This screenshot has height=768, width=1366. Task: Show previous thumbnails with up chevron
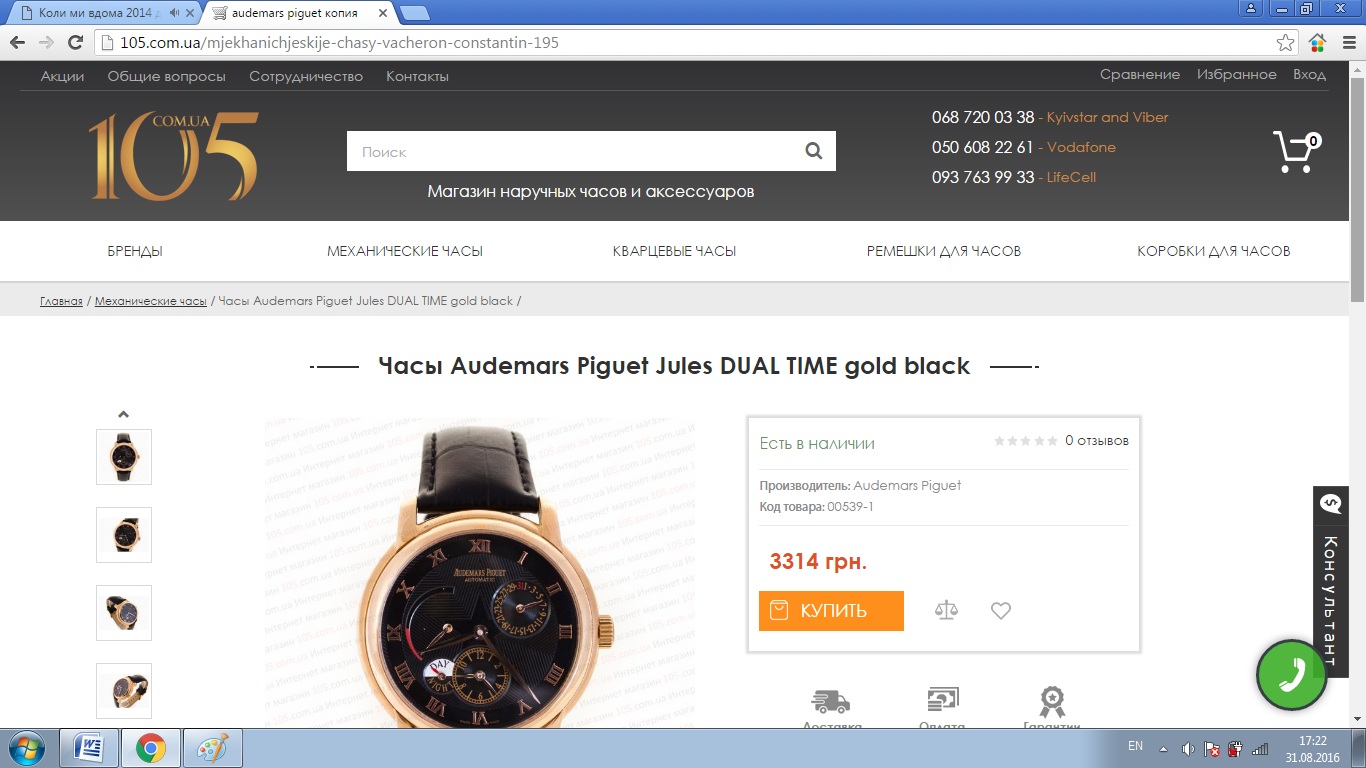(123, 414)
